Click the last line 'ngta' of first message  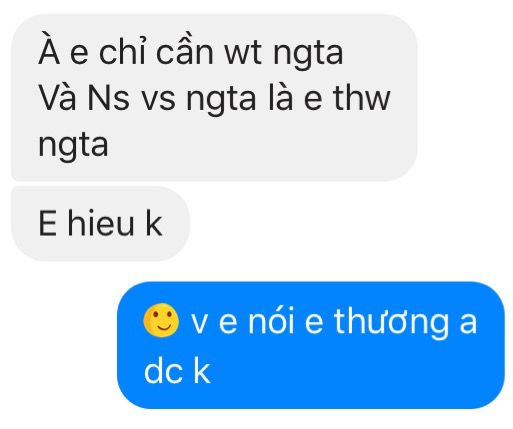(x=73, y=146)
